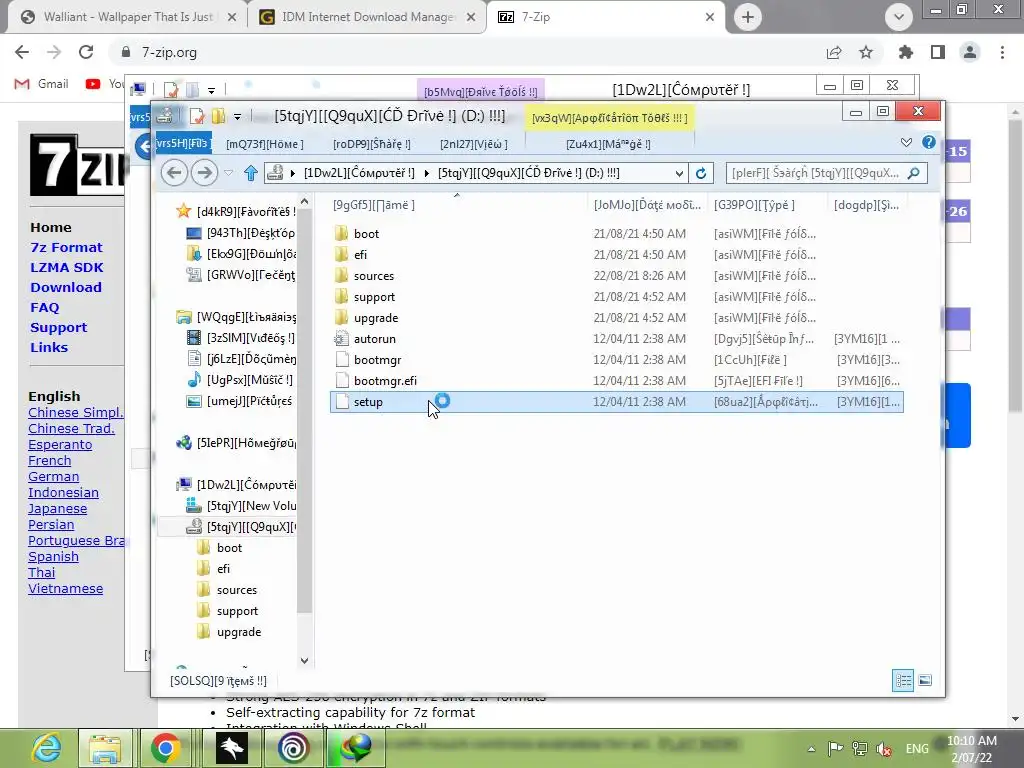Click the Explorer Forward navigation arrow
This screenshot has height=768, width=1024.
(x=204, y=173)
